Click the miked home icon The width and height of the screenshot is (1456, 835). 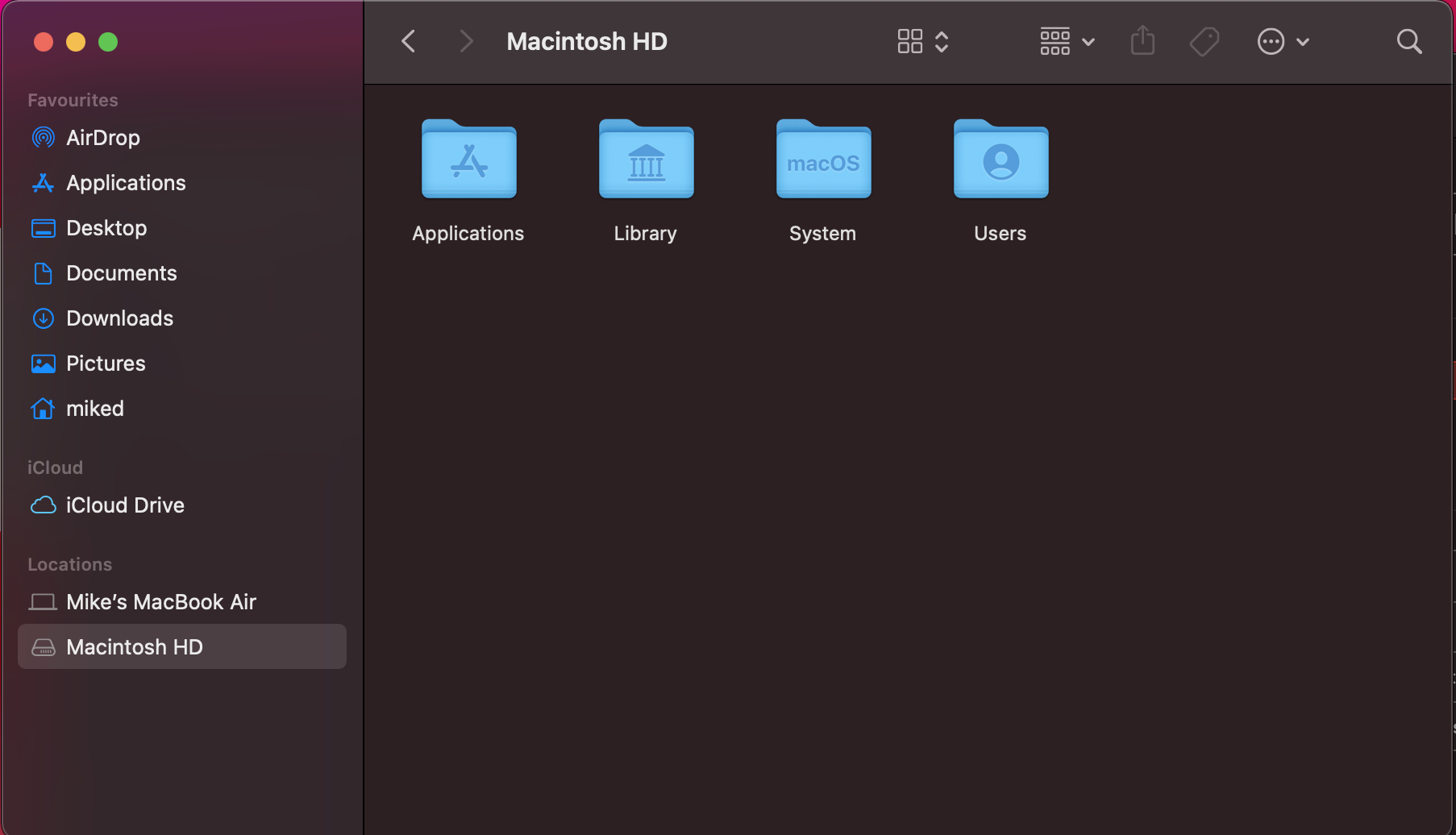click(x=44, y=409)
